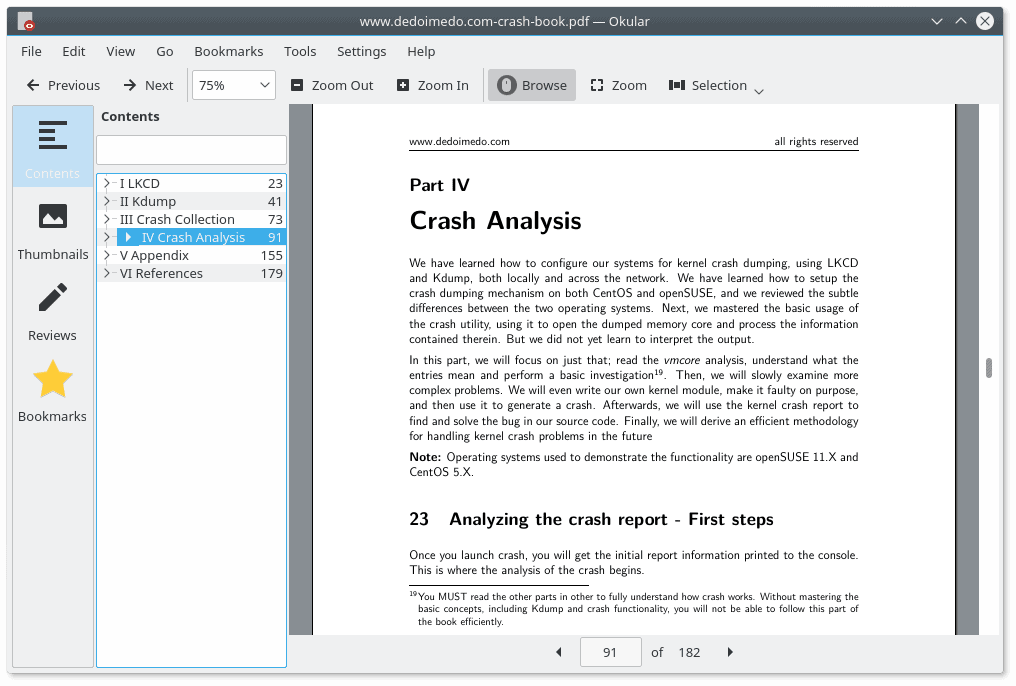Activate the Zoom selection tool
Screen dimensions: 1016x686
tap(618, 86)
